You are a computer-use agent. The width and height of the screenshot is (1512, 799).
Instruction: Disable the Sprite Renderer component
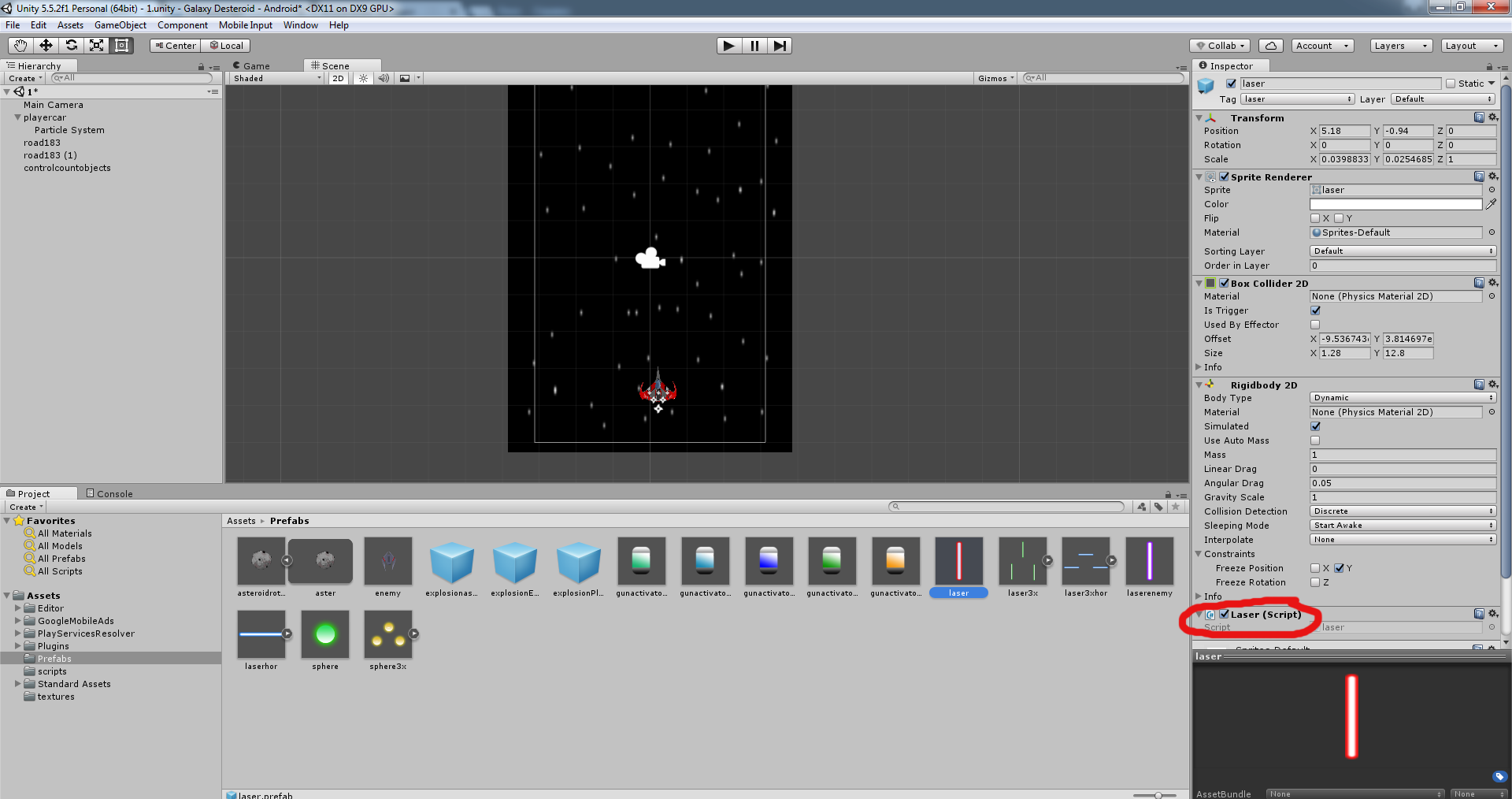pyautogui.click(x=1225, y=177)
